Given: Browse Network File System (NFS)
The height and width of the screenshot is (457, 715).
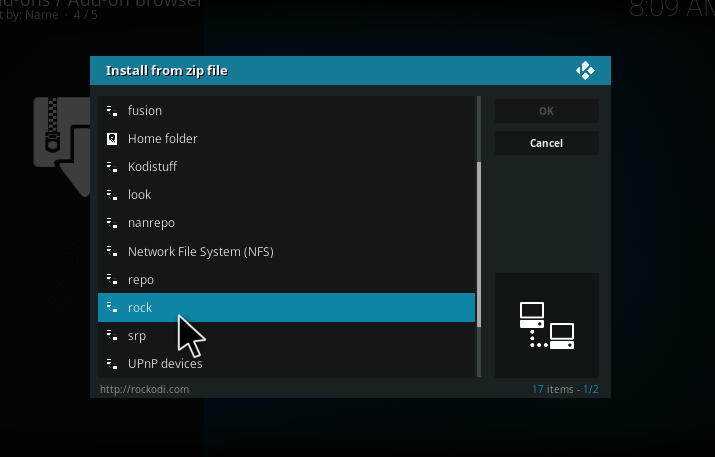Looking at the screenshot, I should click(x=286, y=251).
